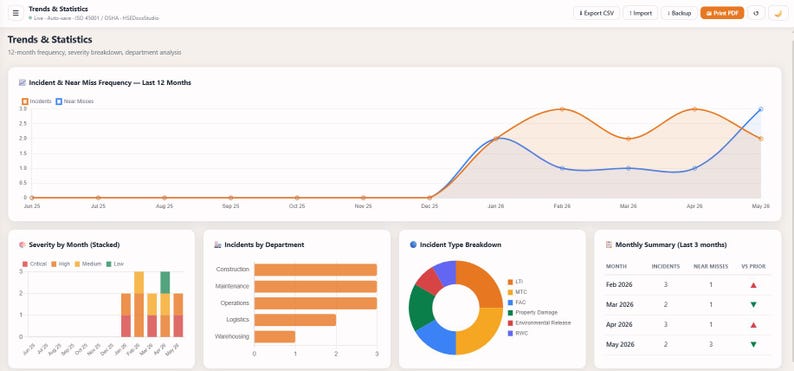Click the MONTH column header
The image size is (794, 371).
pos(616,266)
